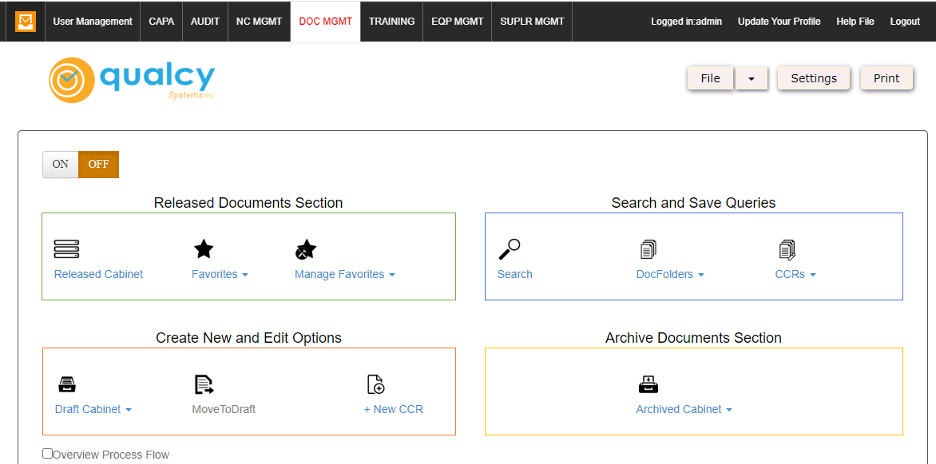Image resolution: width=936 pixels, height=464 pixels.
Task: Enable the Overview Process Flow checkbox
Action: pos(48,454)
